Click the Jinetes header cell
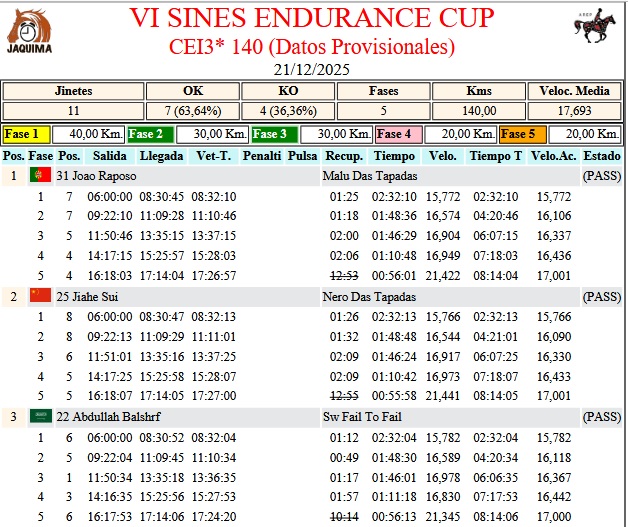This screenshot has height=527, width=628. click(x=73, y=90)
